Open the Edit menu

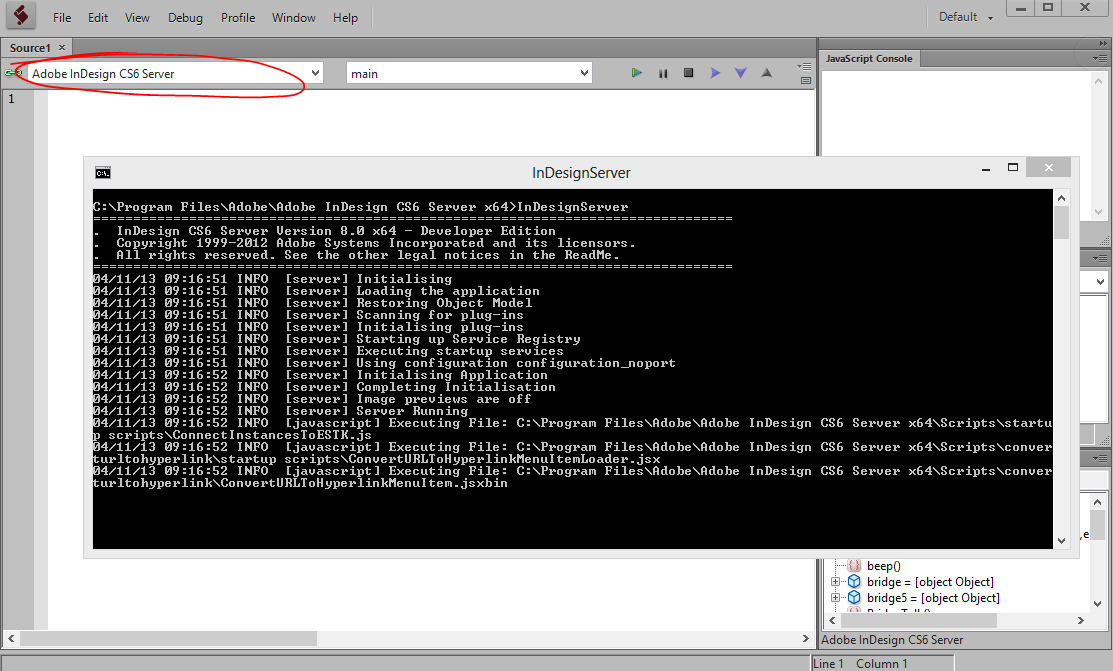tap(98, 18)
